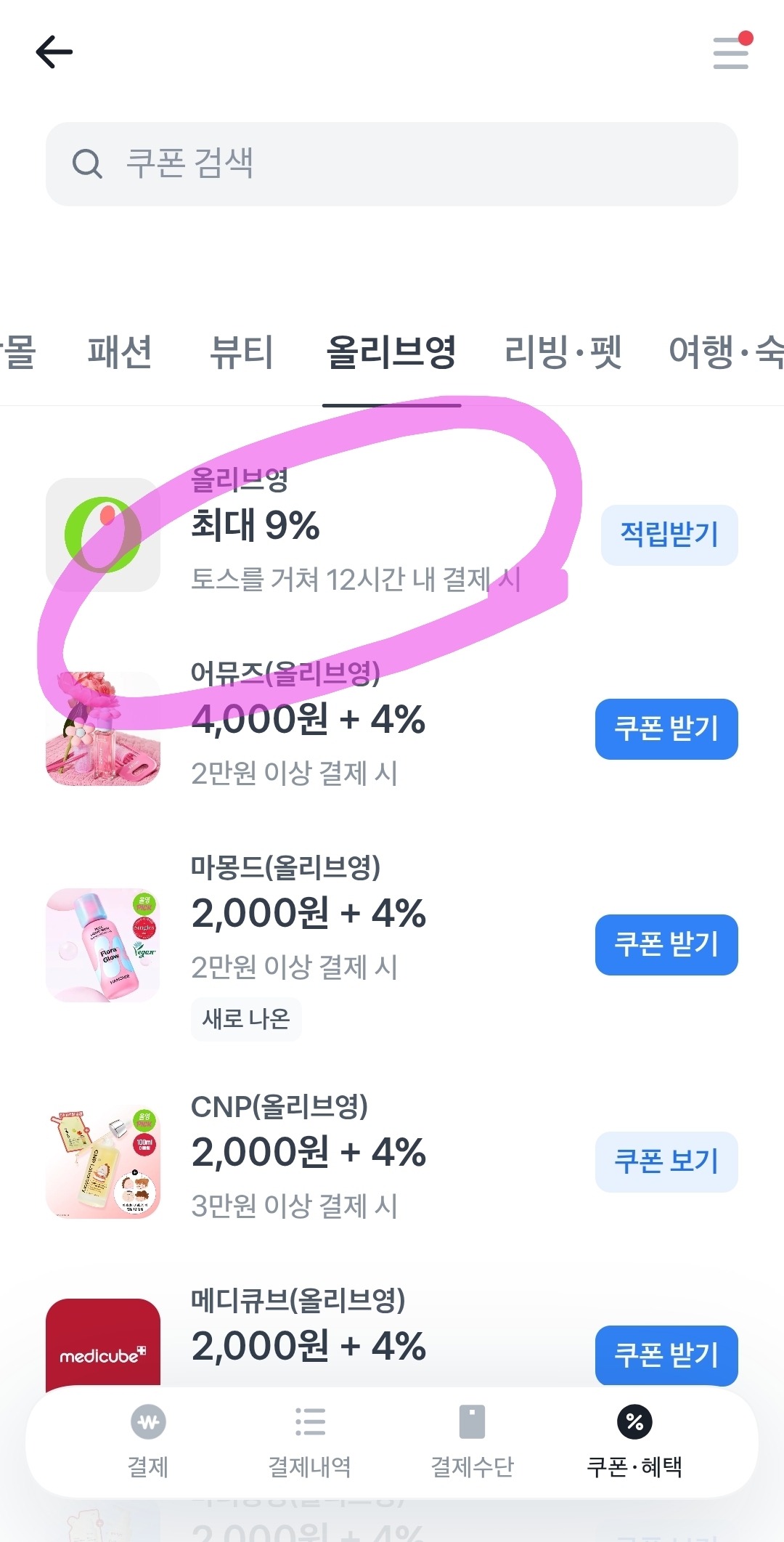Switch to the 패션 category tab
The image size is (784, 1542).
point(120,353)
